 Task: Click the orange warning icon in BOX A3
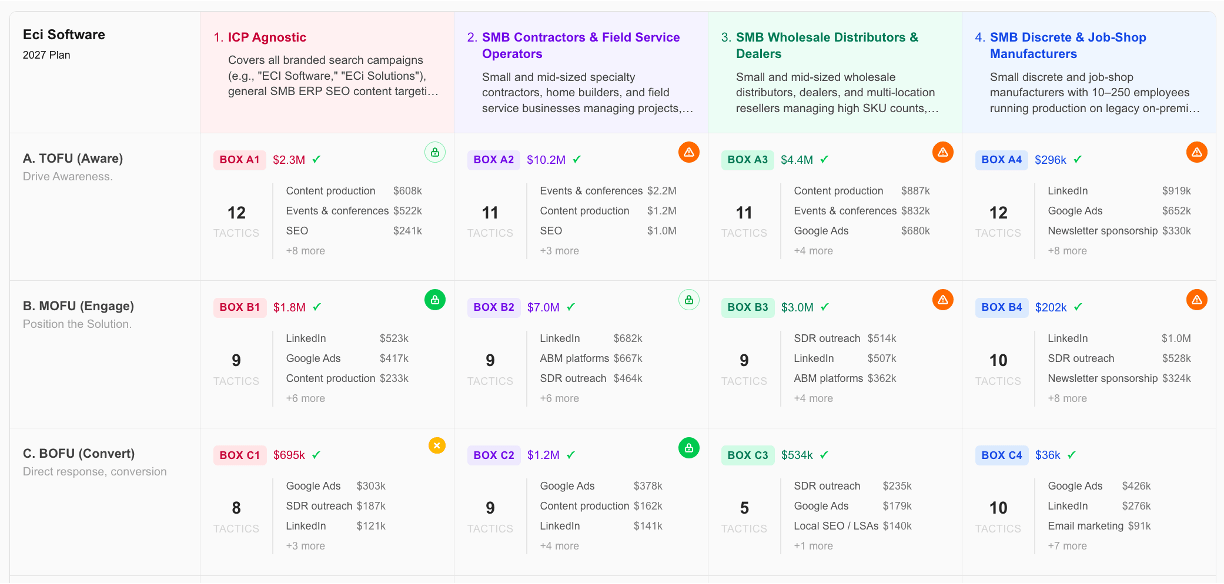coord(943,152)
